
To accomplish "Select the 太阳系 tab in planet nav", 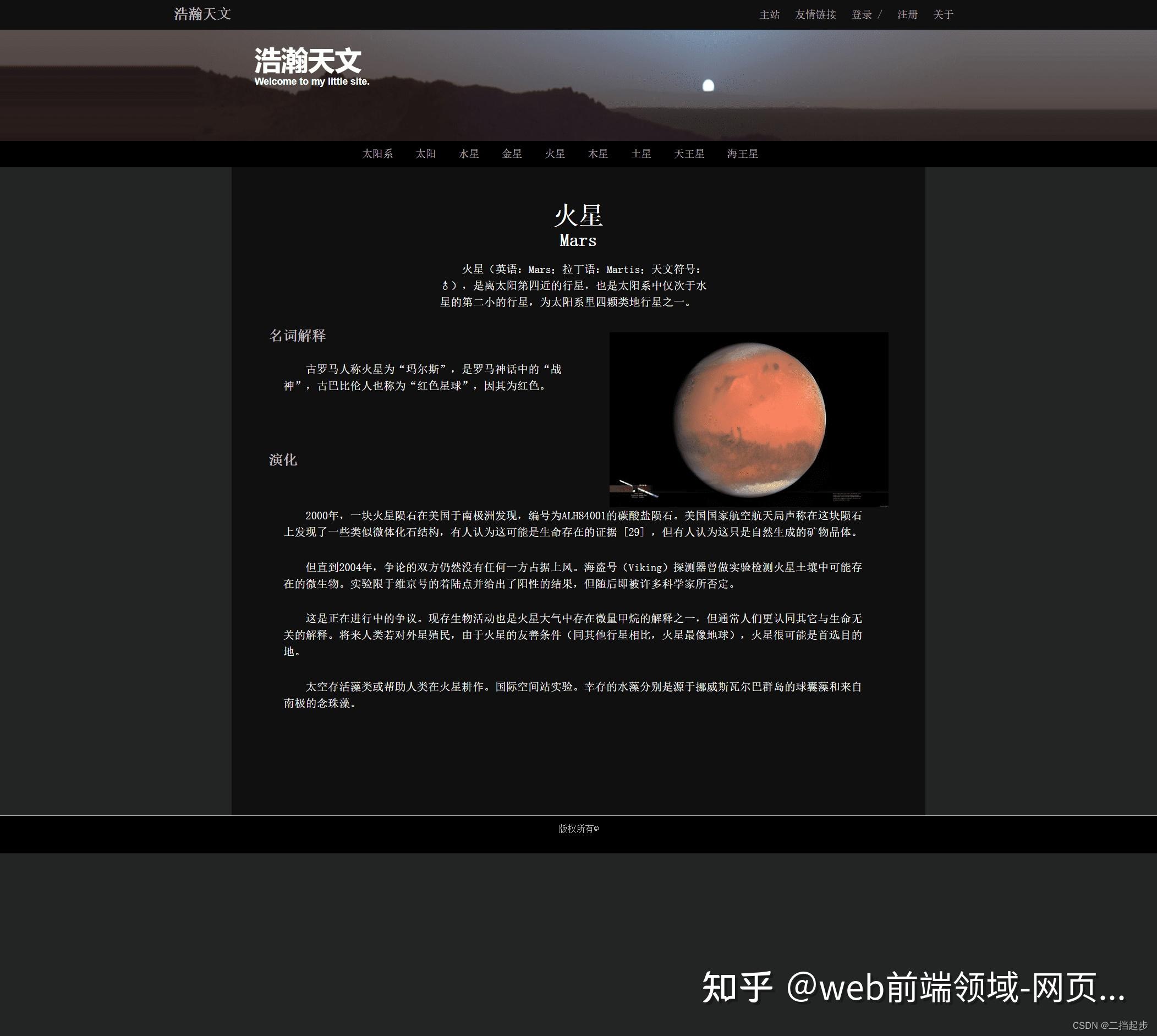I will coord(377,154).
